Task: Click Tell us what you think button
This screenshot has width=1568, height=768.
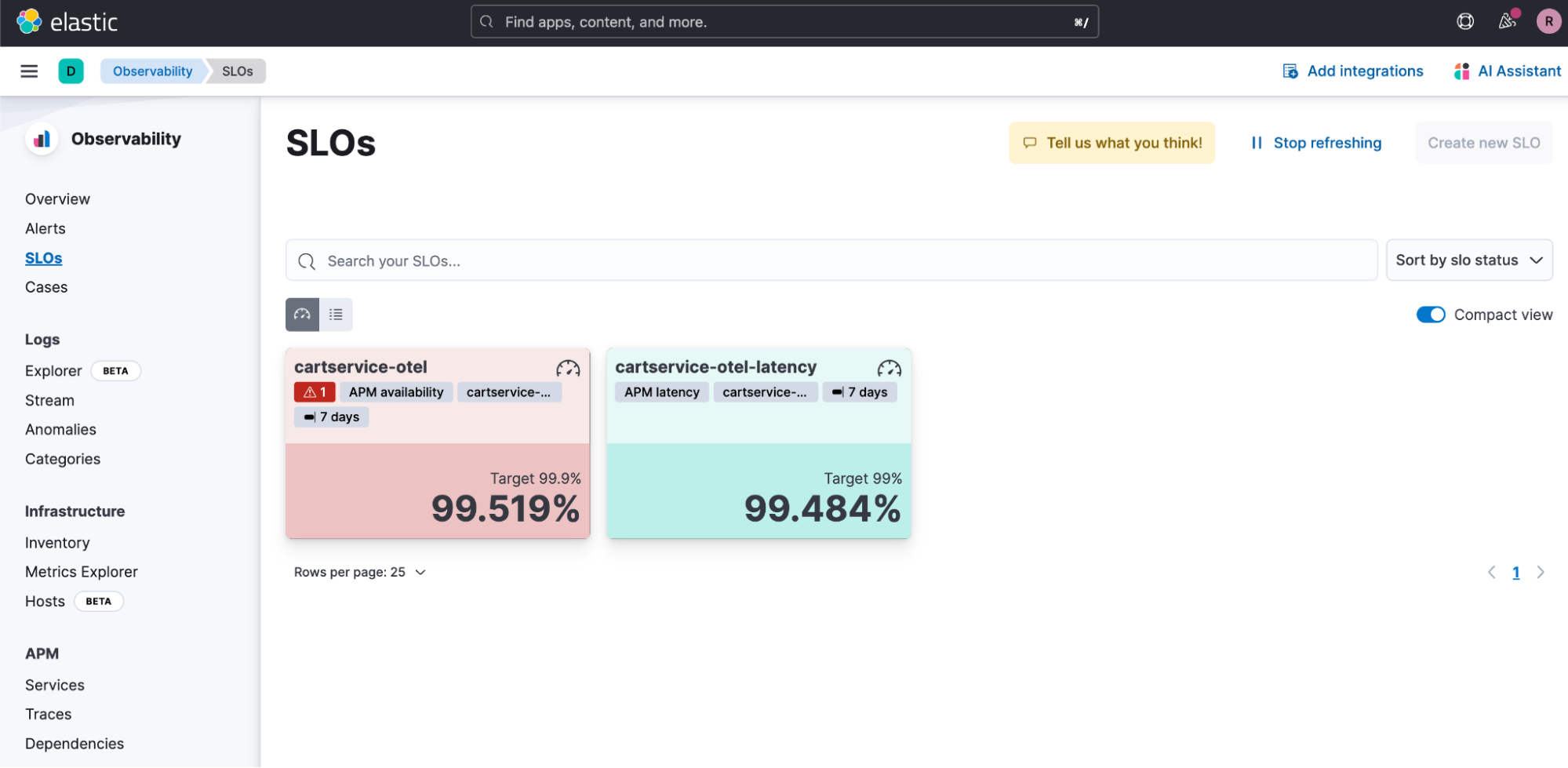Action: tap(1111, 143)
